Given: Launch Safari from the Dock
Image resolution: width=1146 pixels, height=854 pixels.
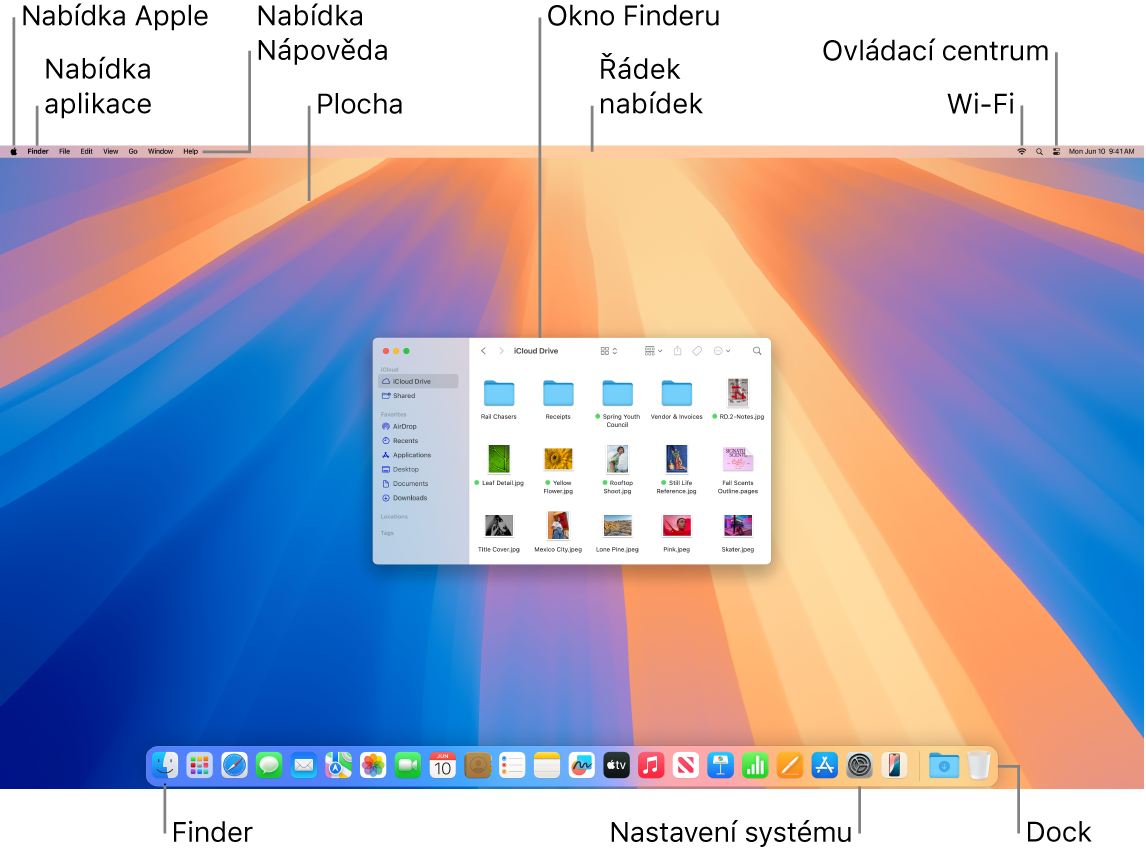Looking at the screenshot, I should click(234, 766).
